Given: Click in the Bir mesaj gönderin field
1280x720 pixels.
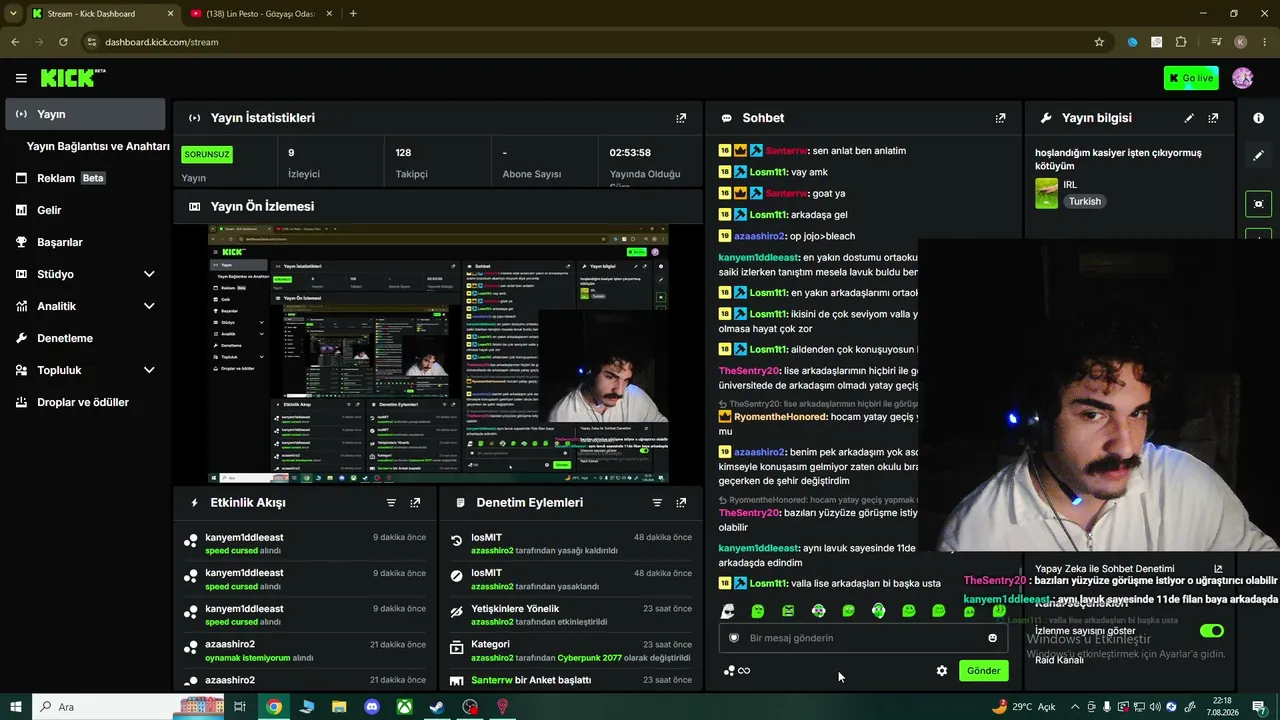Looking at the screenshot, I should pos(863,638).
